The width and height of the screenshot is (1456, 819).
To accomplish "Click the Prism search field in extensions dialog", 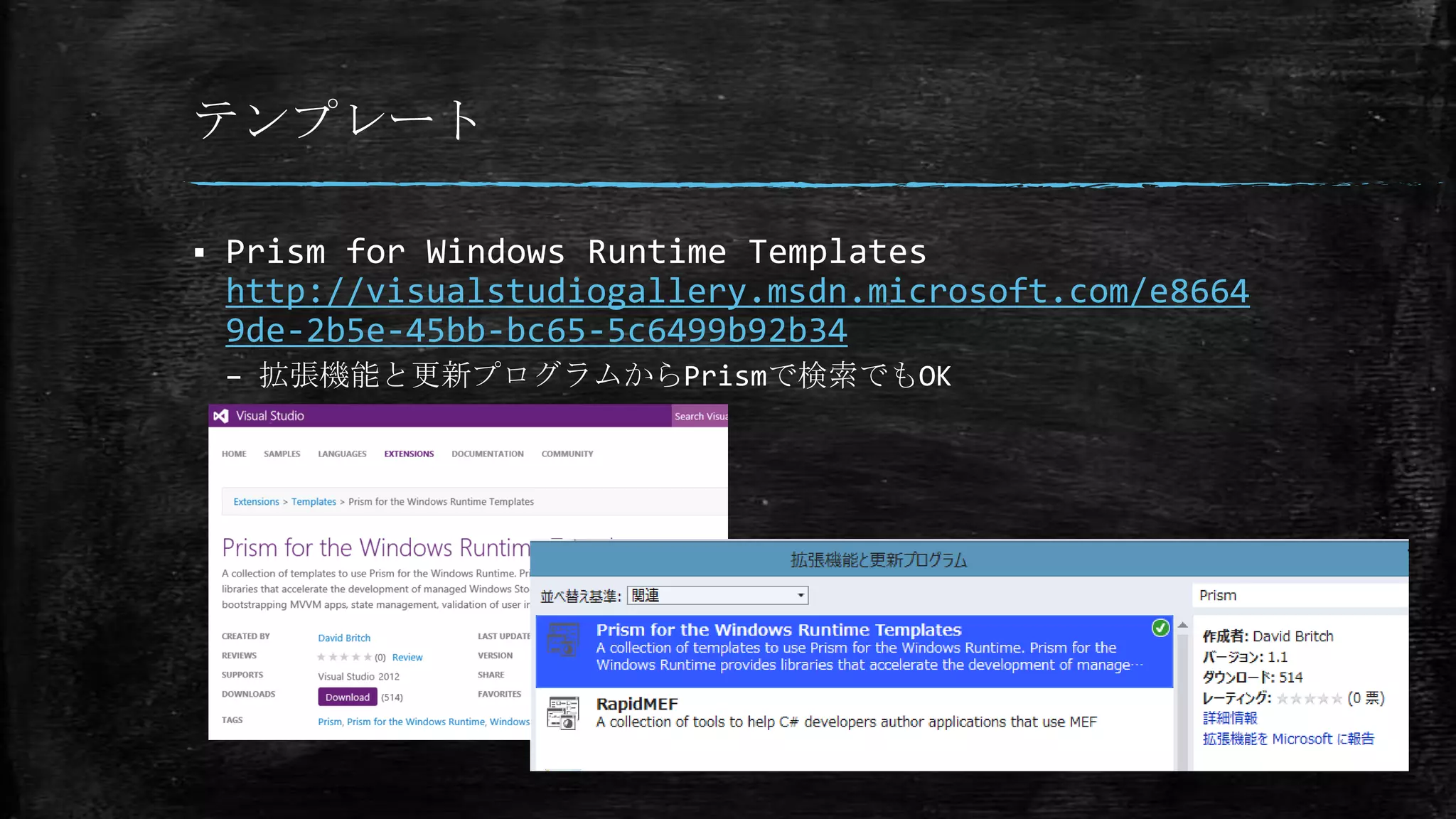I will tap(1300, 595).
